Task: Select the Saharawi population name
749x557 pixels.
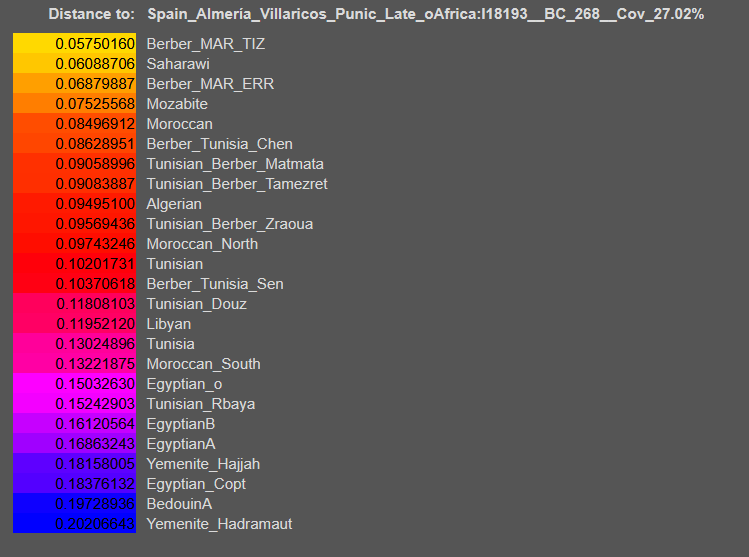Action: pos(178,64)
